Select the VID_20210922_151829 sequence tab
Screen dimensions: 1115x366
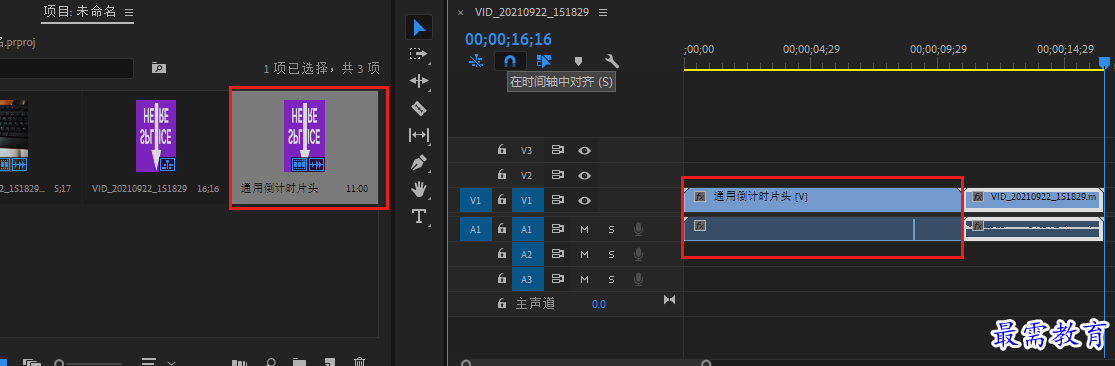click(x=532, y=13)
